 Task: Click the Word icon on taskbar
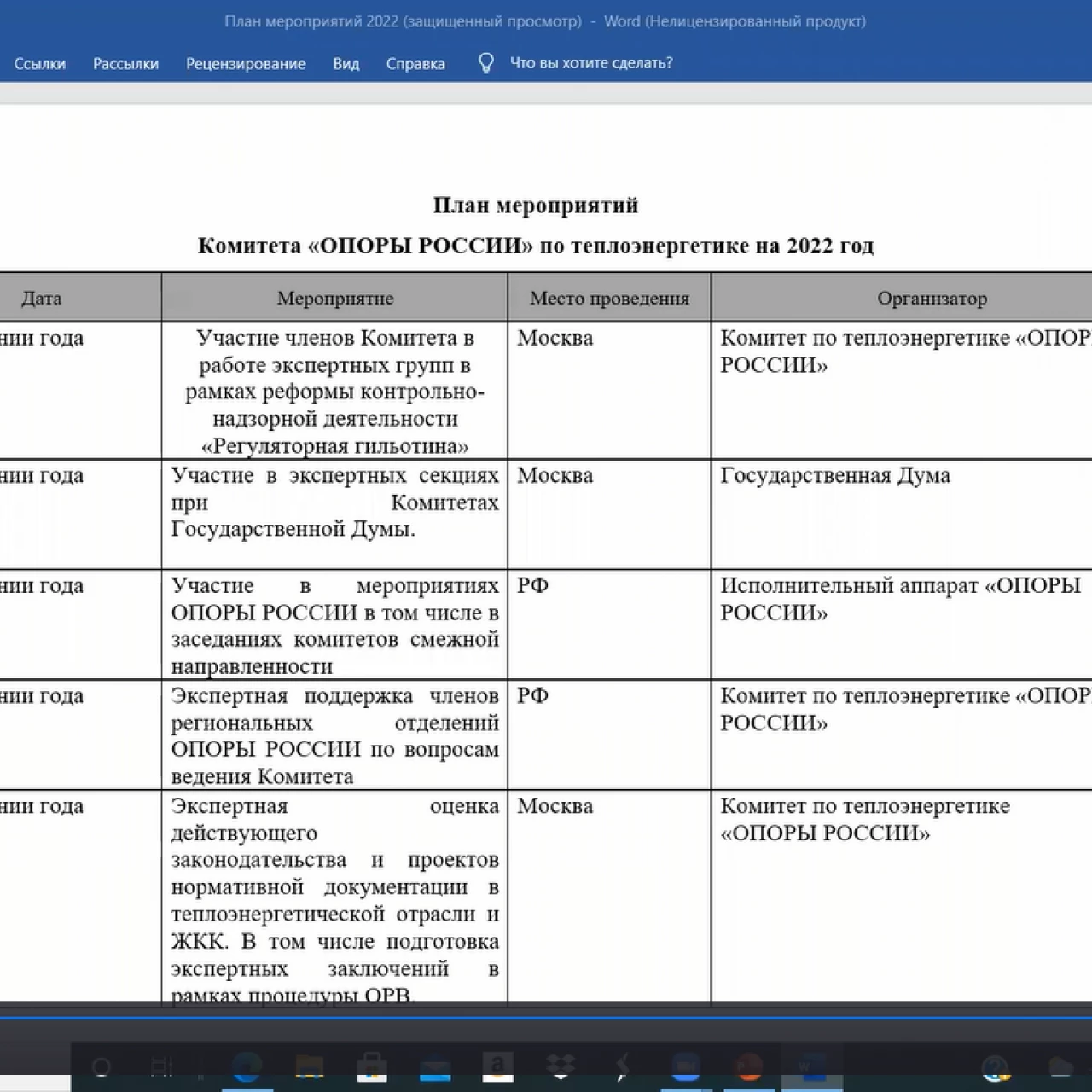(810, 1067)
